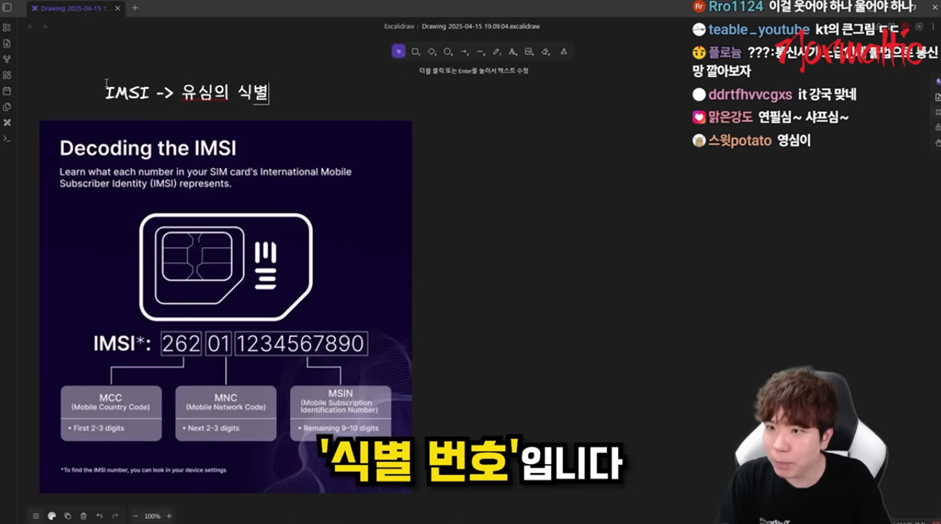Open the canvas hamburger menu

[x=36, y=516]
